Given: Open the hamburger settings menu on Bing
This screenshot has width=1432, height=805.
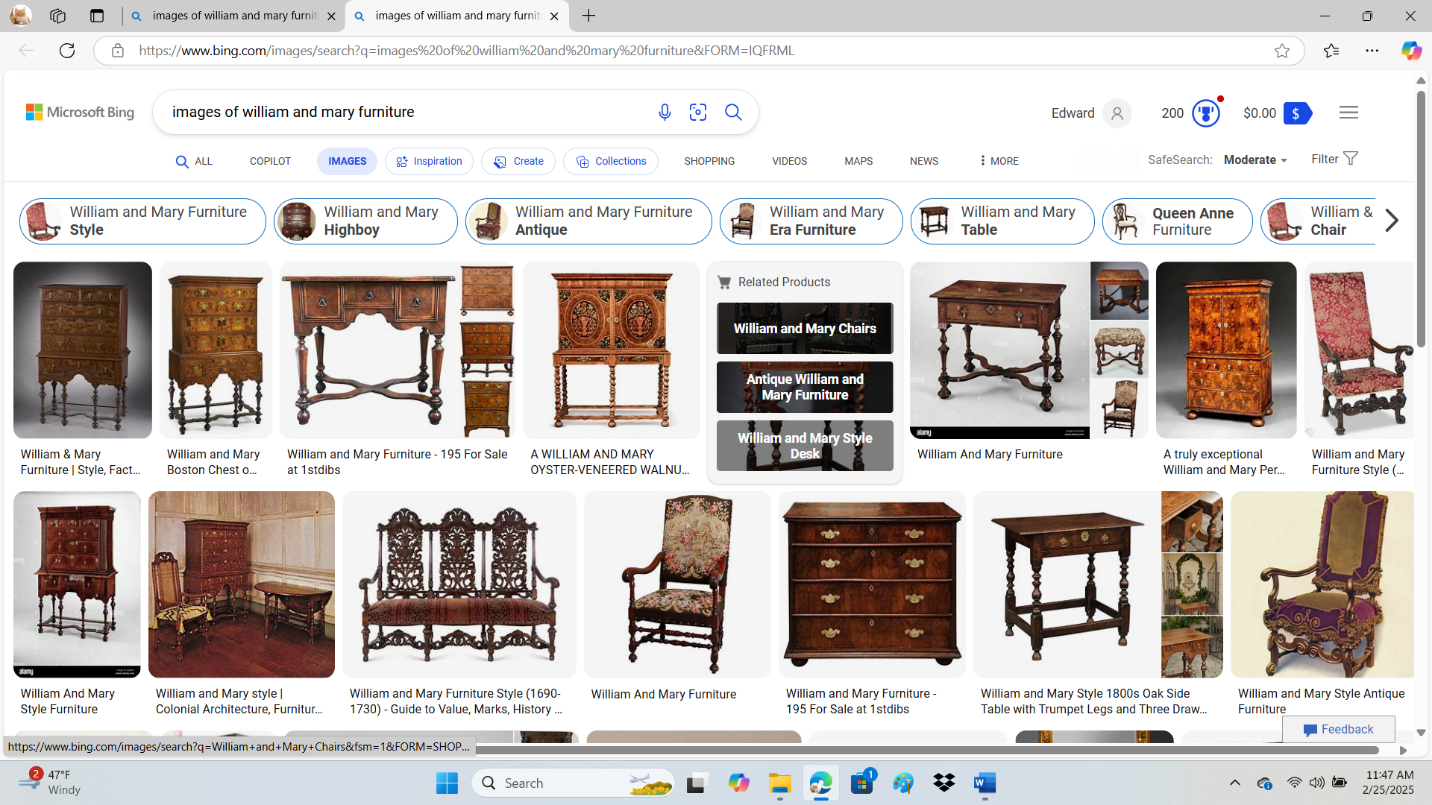Looking at the screenshot, I should pos(1348,113).
